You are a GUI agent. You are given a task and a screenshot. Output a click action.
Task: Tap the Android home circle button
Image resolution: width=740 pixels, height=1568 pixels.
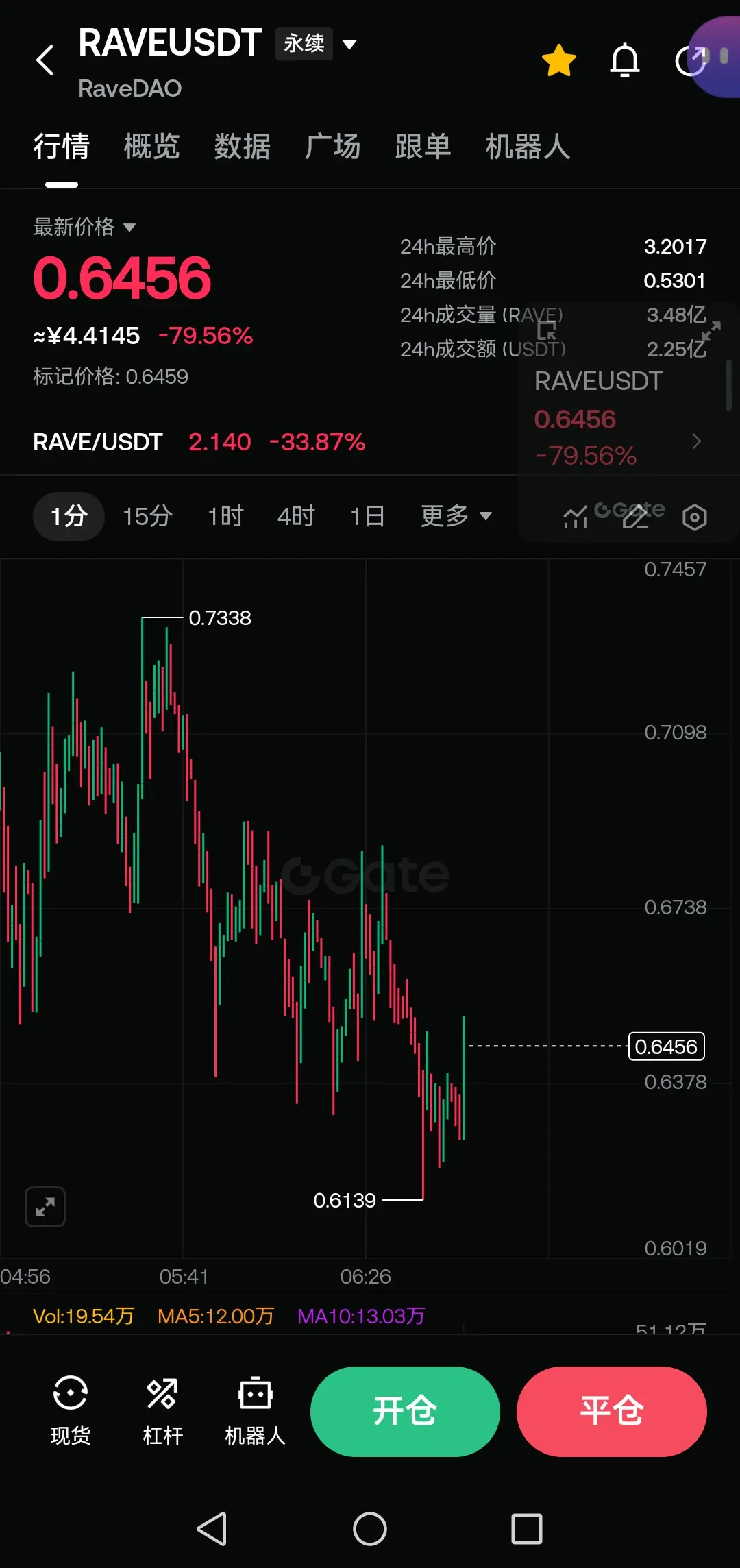370,1528
